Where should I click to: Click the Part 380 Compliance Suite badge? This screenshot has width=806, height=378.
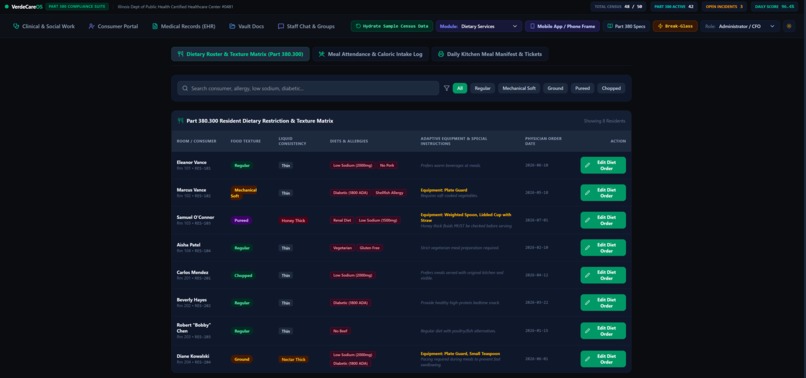coord(77,7)
